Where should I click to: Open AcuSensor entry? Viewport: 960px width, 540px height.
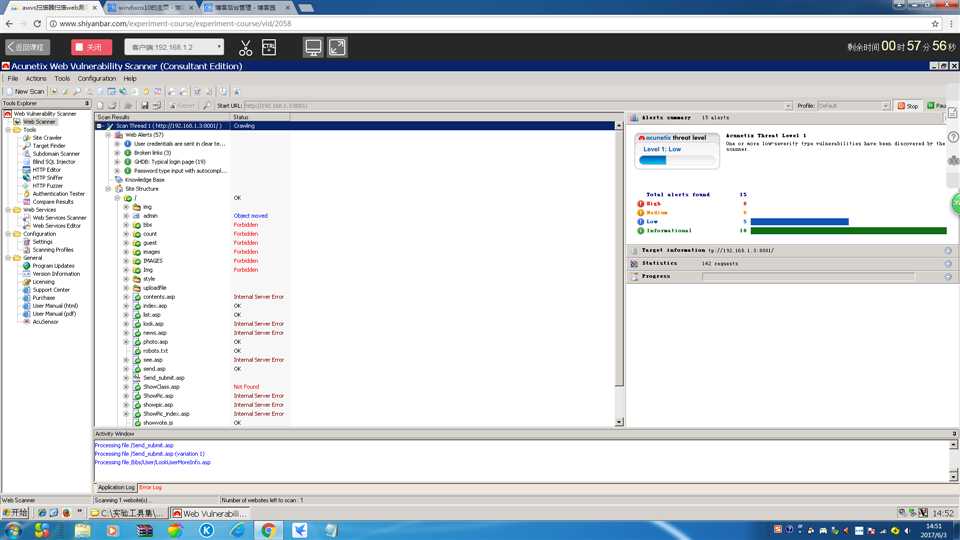pyautogui.click(x=45, y=321)
